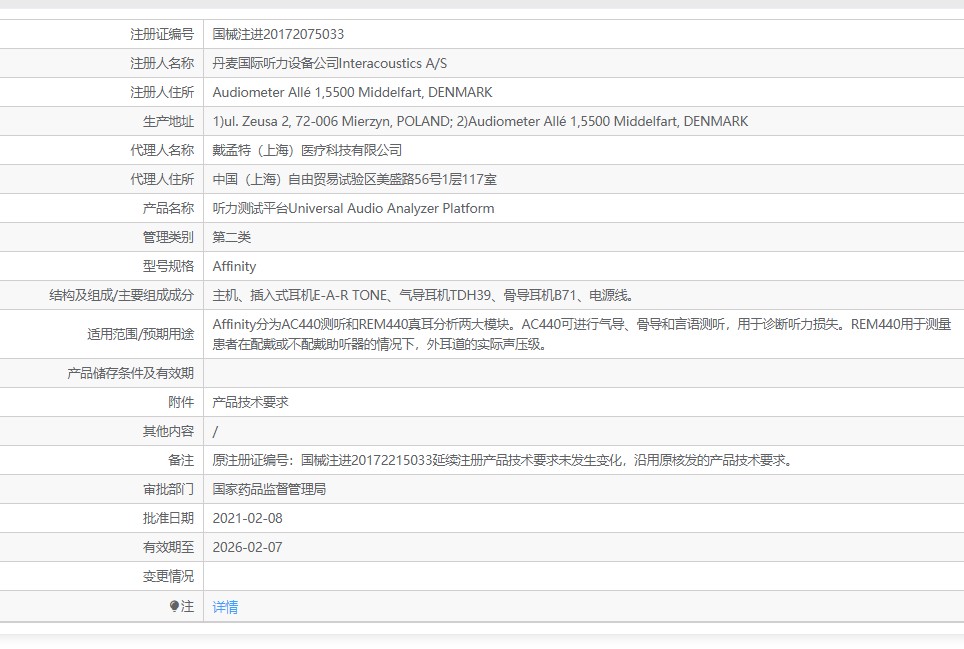
Task: Click the 生产地址 label
Action: point(168,121)
